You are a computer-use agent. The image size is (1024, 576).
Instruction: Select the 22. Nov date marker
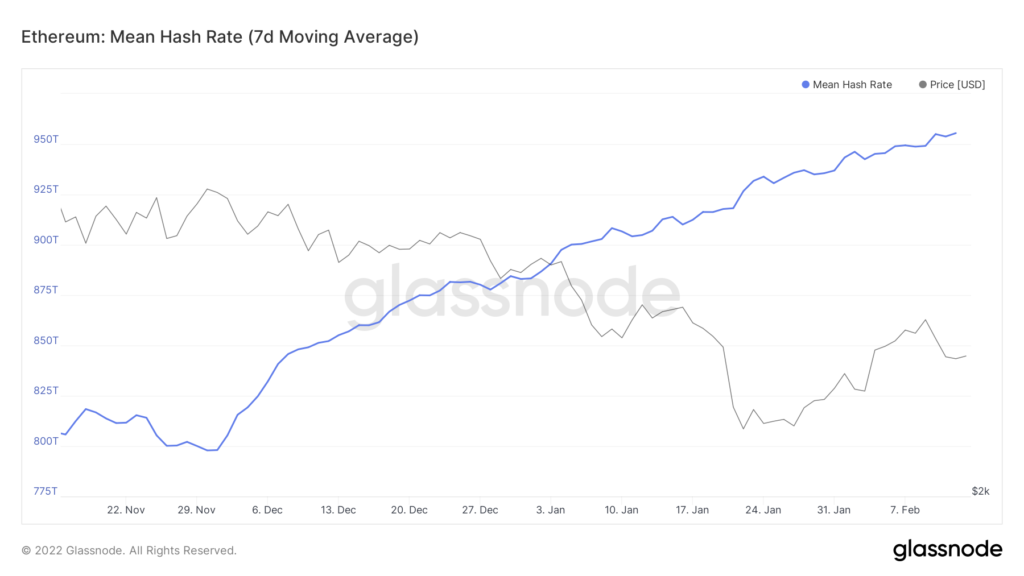click(x=126, y=510)
